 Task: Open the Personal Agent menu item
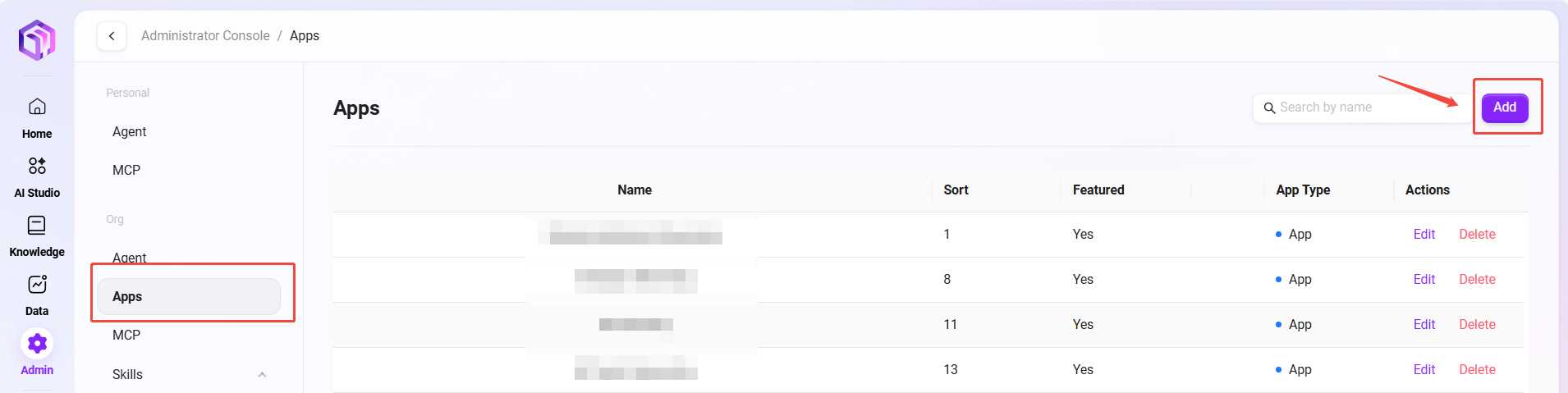(x=130, y=131)
